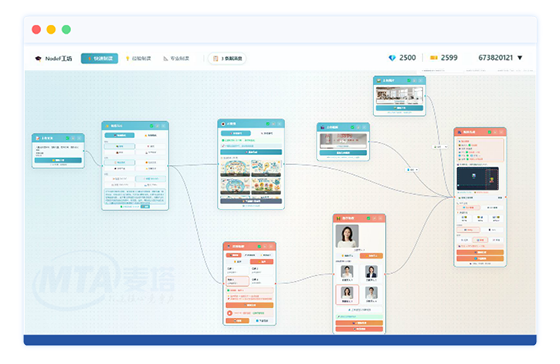
Task: Switch to the tab with the lightbulb icon
Action: point(138,58)
